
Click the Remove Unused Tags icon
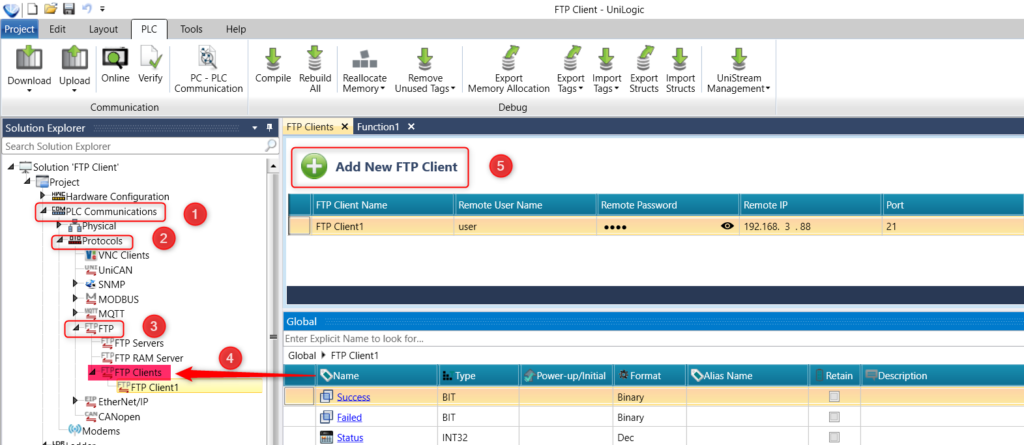pos(425,58)
